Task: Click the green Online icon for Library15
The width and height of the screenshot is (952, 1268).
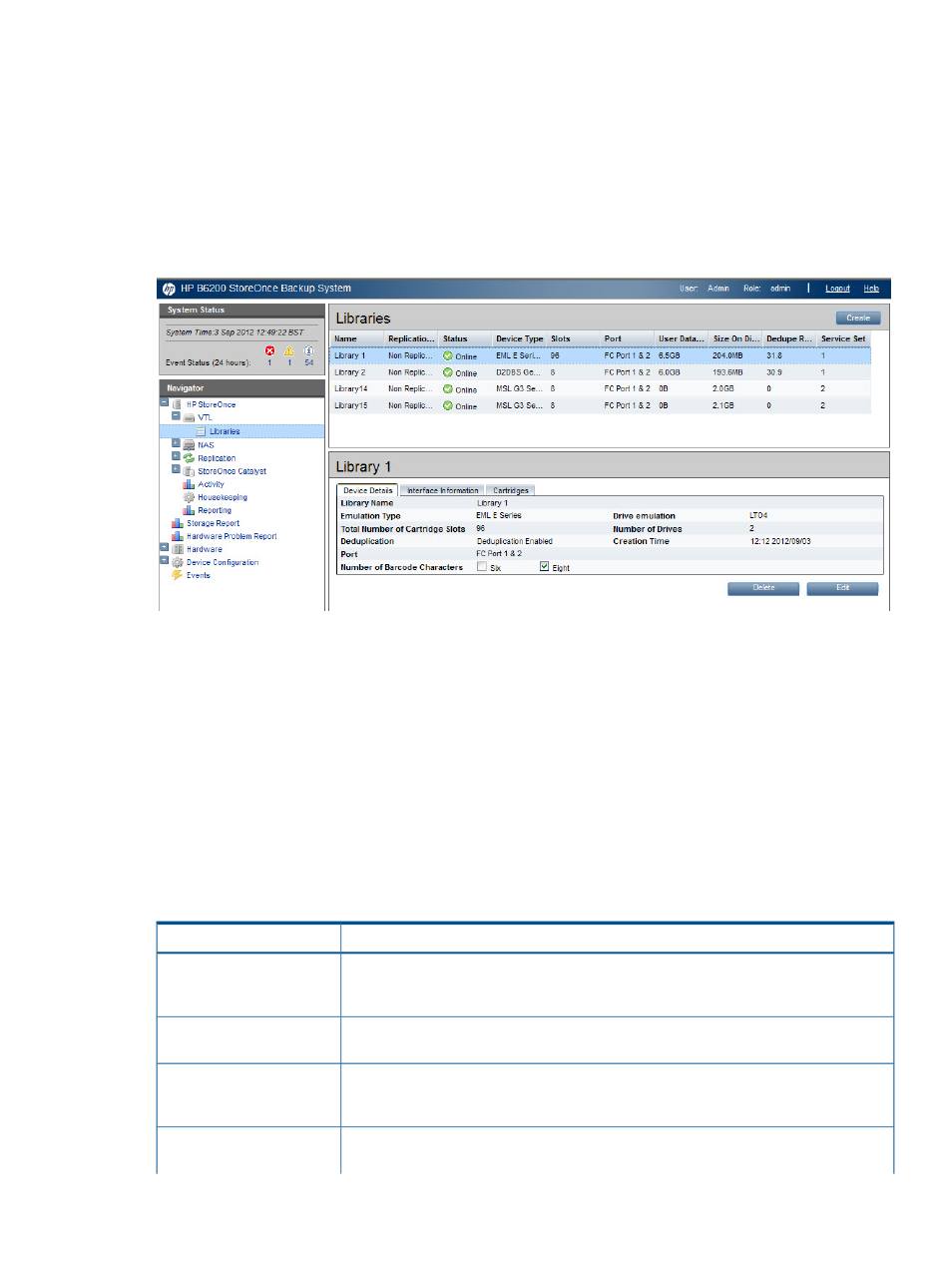Action: tap(448, 406)
